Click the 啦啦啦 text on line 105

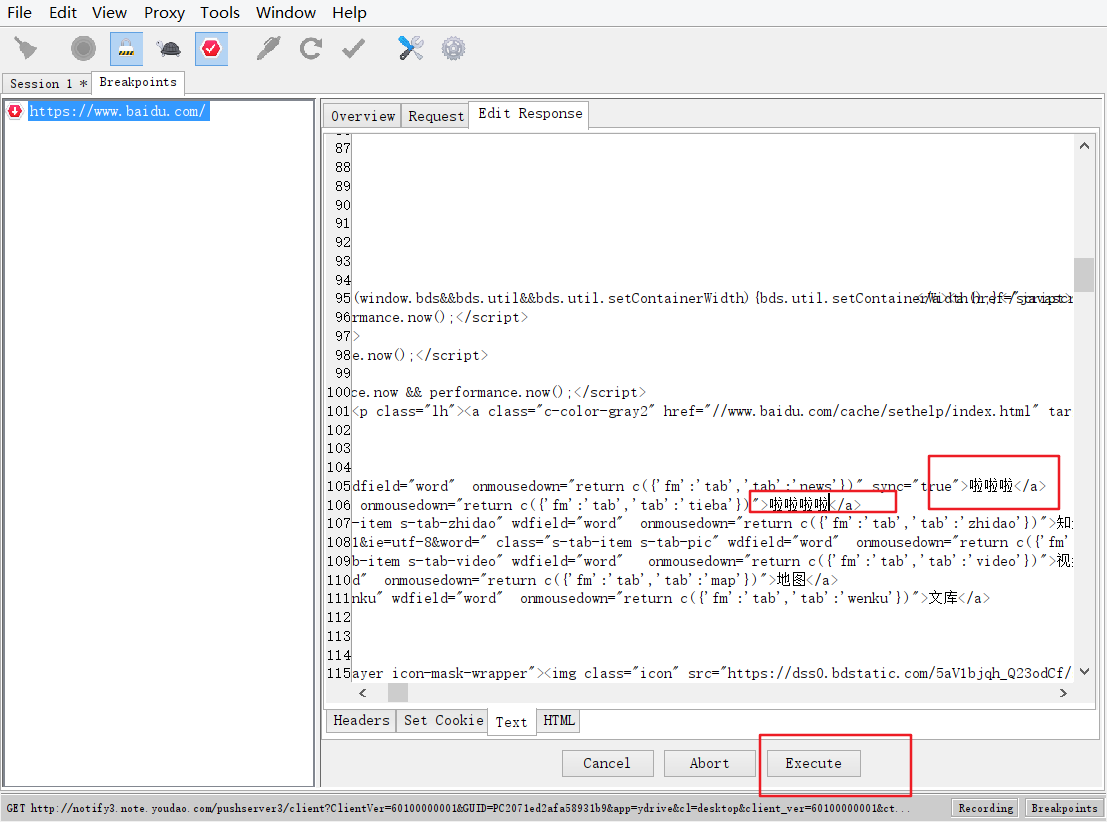(x=991, y=486)
